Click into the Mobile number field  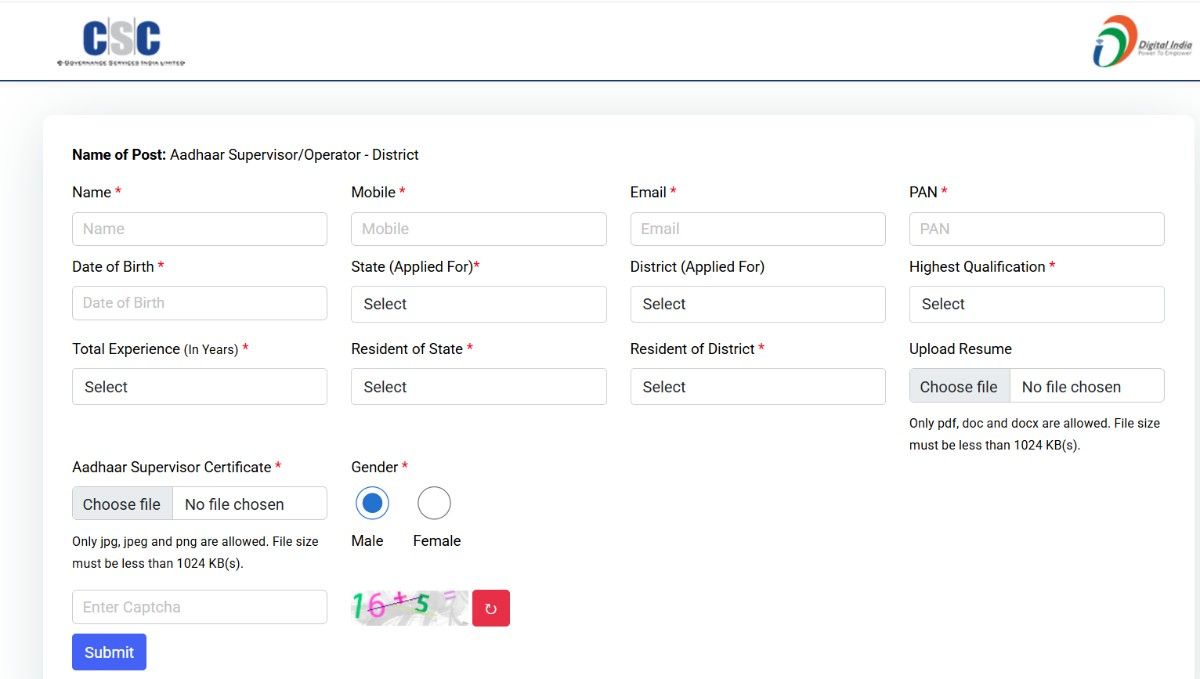(x=478, y=229)
